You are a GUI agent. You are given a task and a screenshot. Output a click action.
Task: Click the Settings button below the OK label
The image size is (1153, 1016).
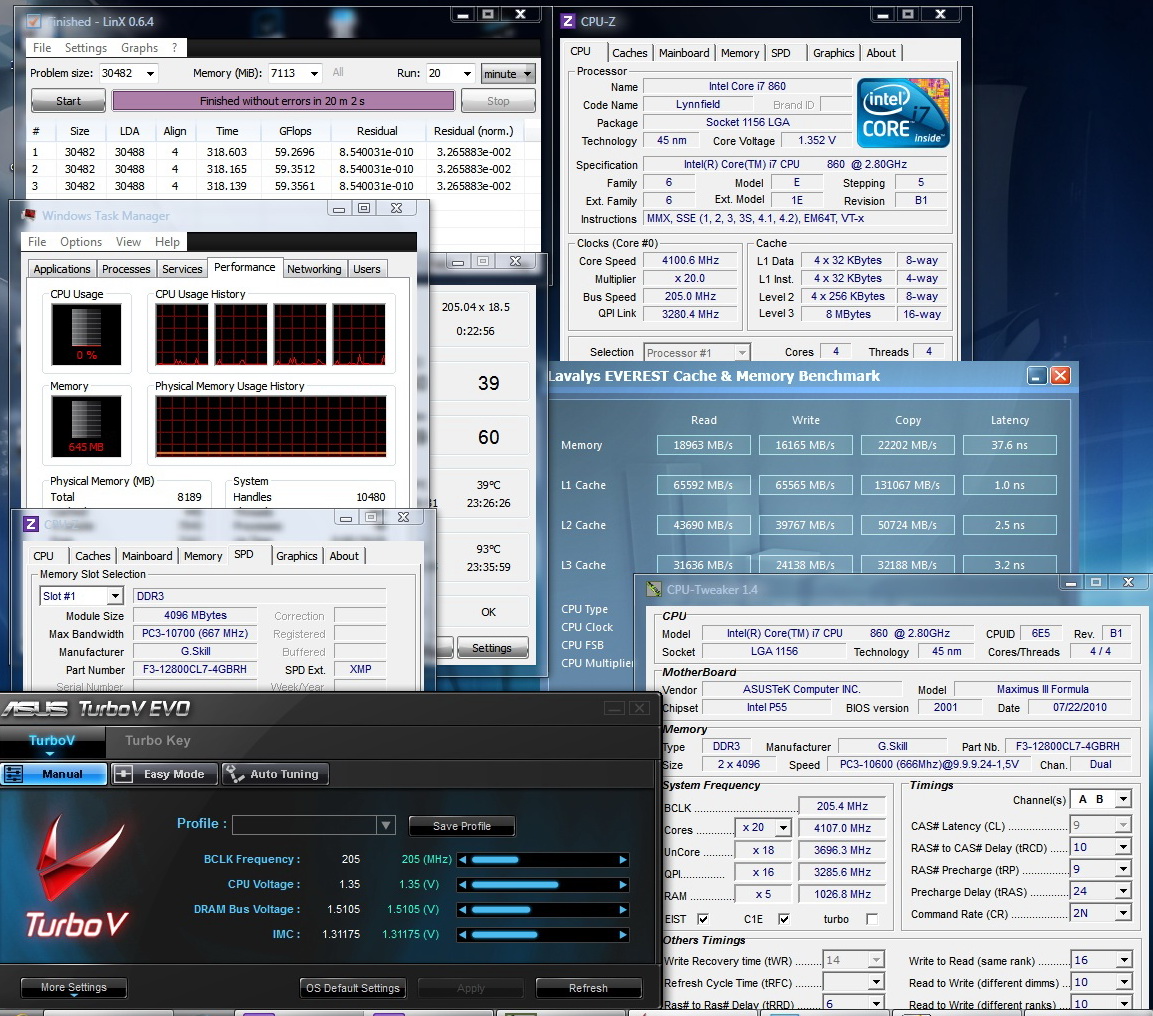[x=492, y=648]
